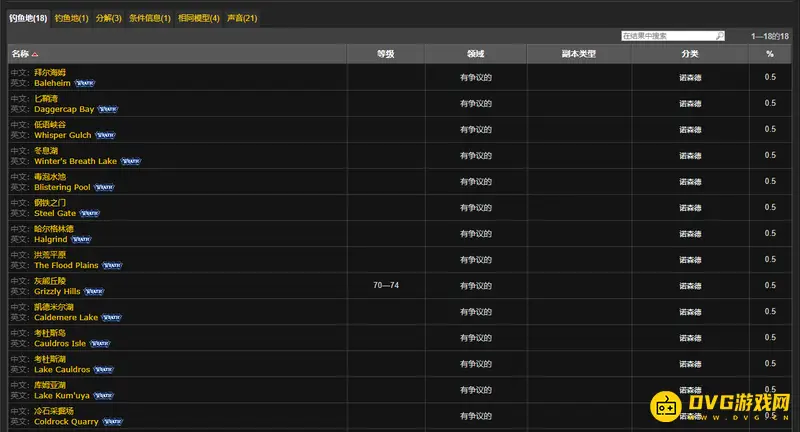The image size is (800, 432).
Task: Click the Wrath badge next to Cauldros Isle
Action: click(99, 343)
